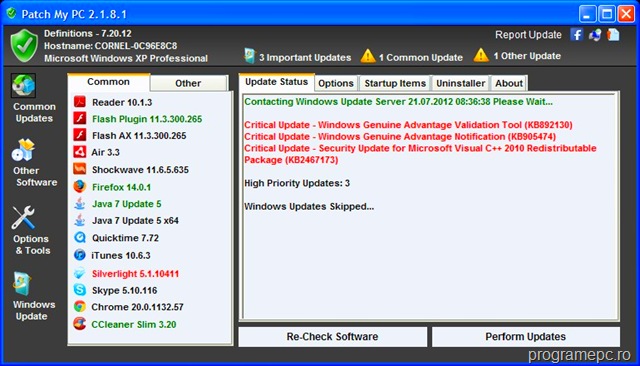Click the Definitions - 7.20.12 text
The image size is (640, 366).
coord(88,33)
